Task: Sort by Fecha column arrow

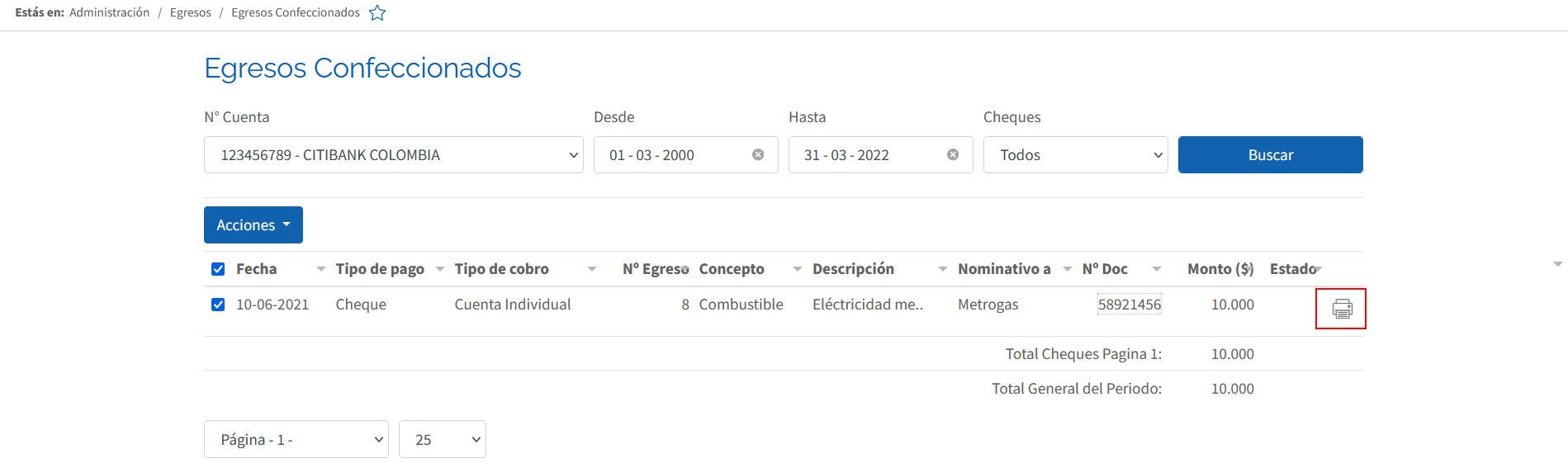Action: [321, 269]
